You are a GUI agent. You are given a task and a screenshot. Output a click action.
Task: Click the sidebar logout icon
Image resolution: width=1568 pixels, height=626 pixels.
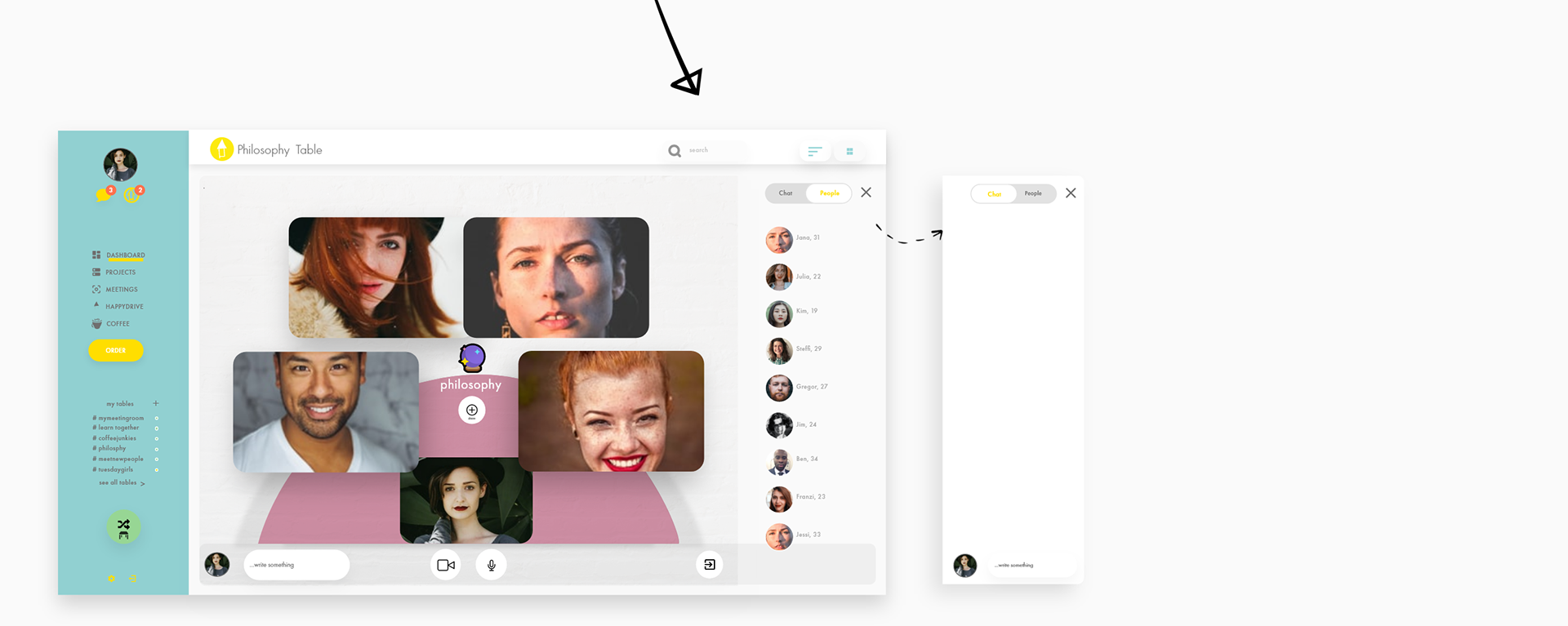click(132, 579)
